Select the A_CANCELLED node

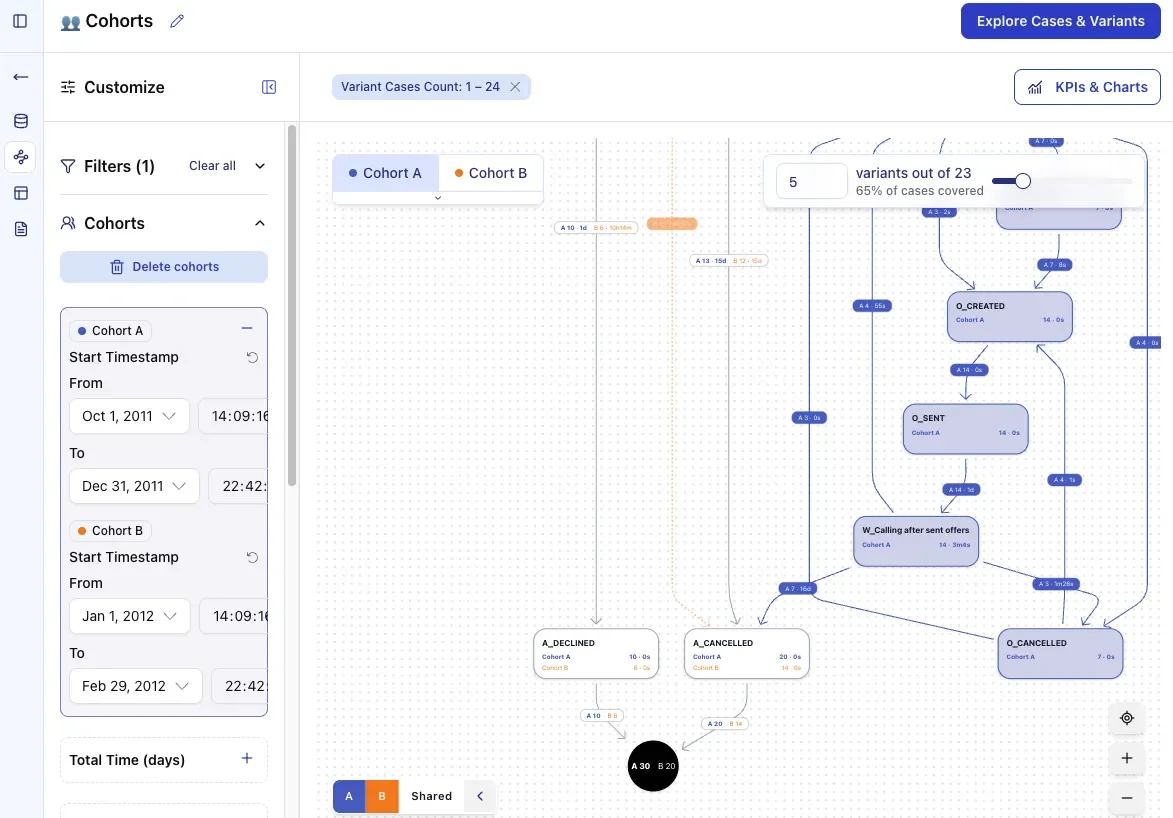(x=747, y=654)
